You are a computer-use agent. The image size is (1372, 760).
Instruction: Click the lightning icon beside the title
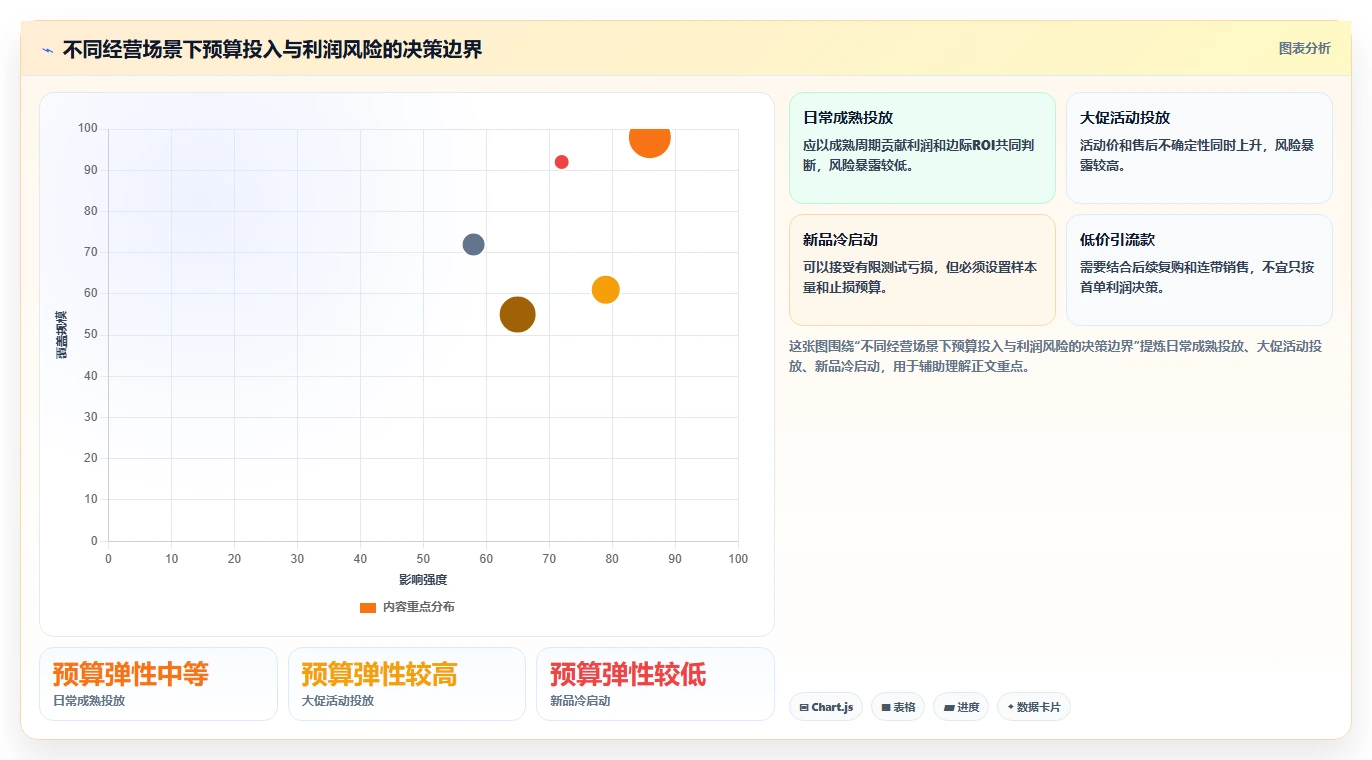click(x=47, y=50)
